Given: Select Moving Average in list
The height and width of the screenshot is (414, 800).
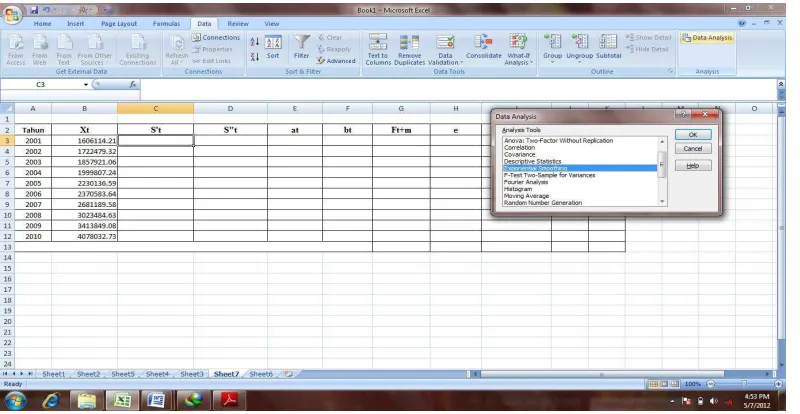Looking at the screenshot, I should pos(527,196).
